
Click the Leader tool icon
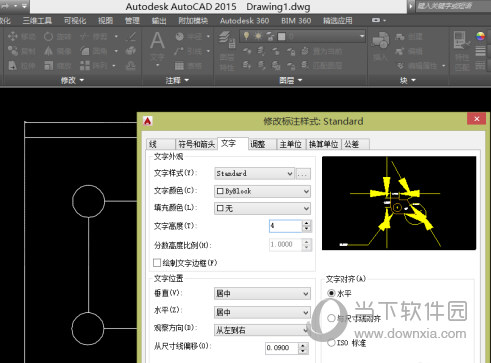(179, 51)
